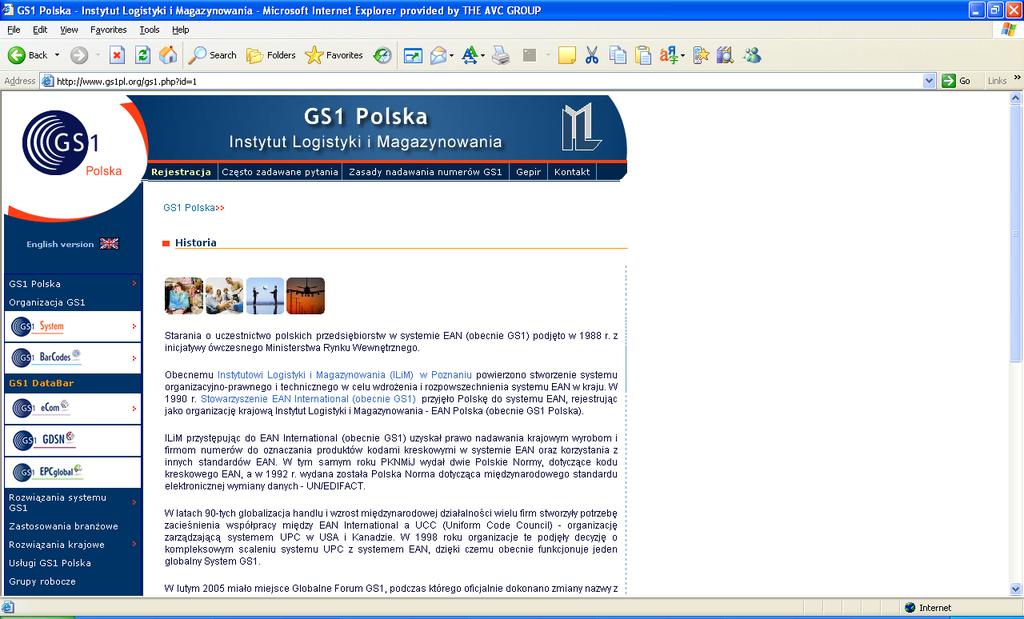Viewport: 1024px width, 619px height.
Task: Click the Cut scissors icon
Action: coord(592,56)
